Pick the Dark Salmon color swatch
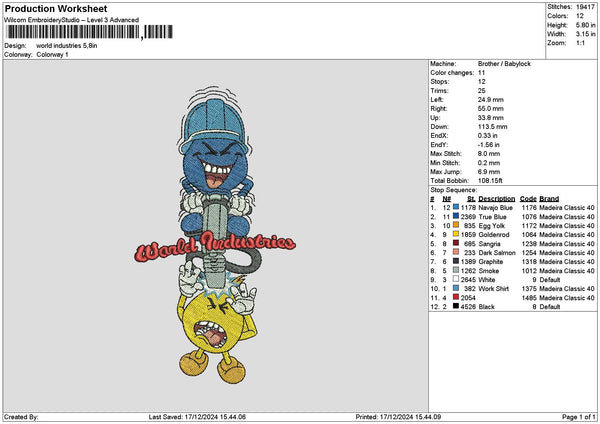The image size is (600, 424). click(456, 252)
